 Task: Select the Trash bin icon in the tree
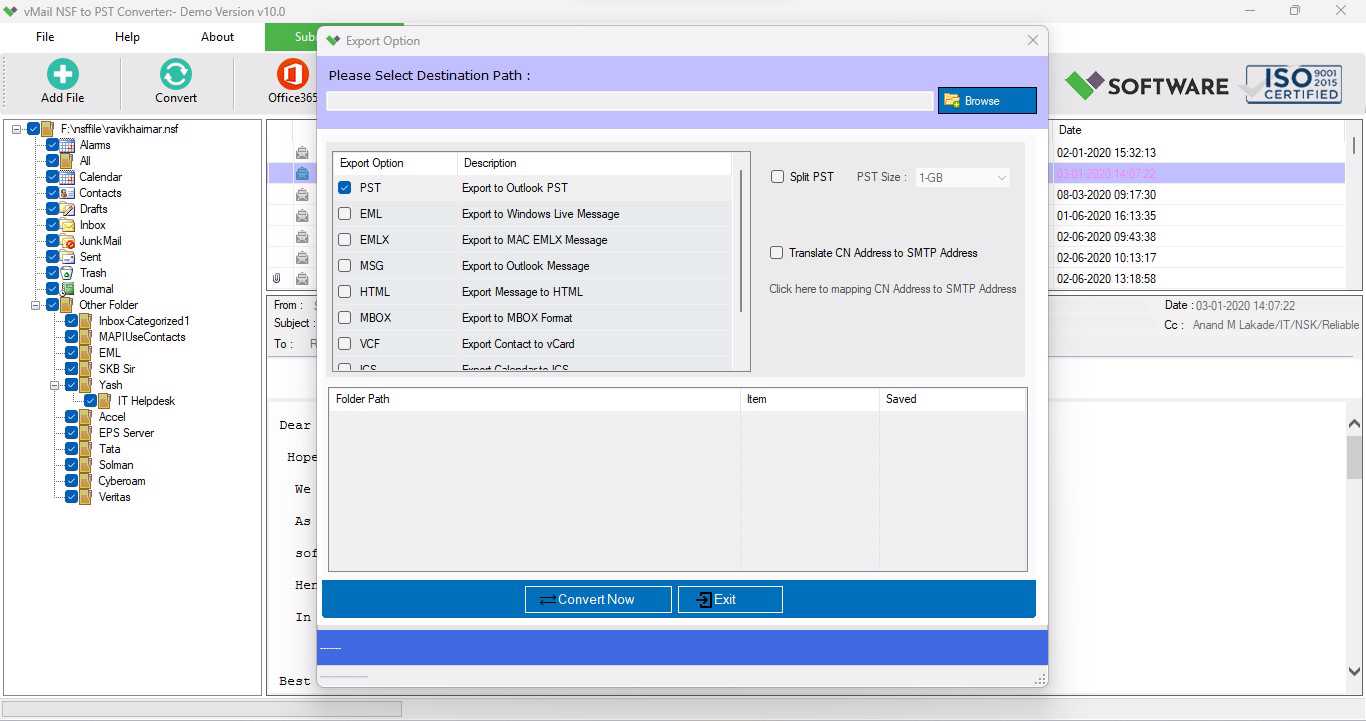click(67, 273)
